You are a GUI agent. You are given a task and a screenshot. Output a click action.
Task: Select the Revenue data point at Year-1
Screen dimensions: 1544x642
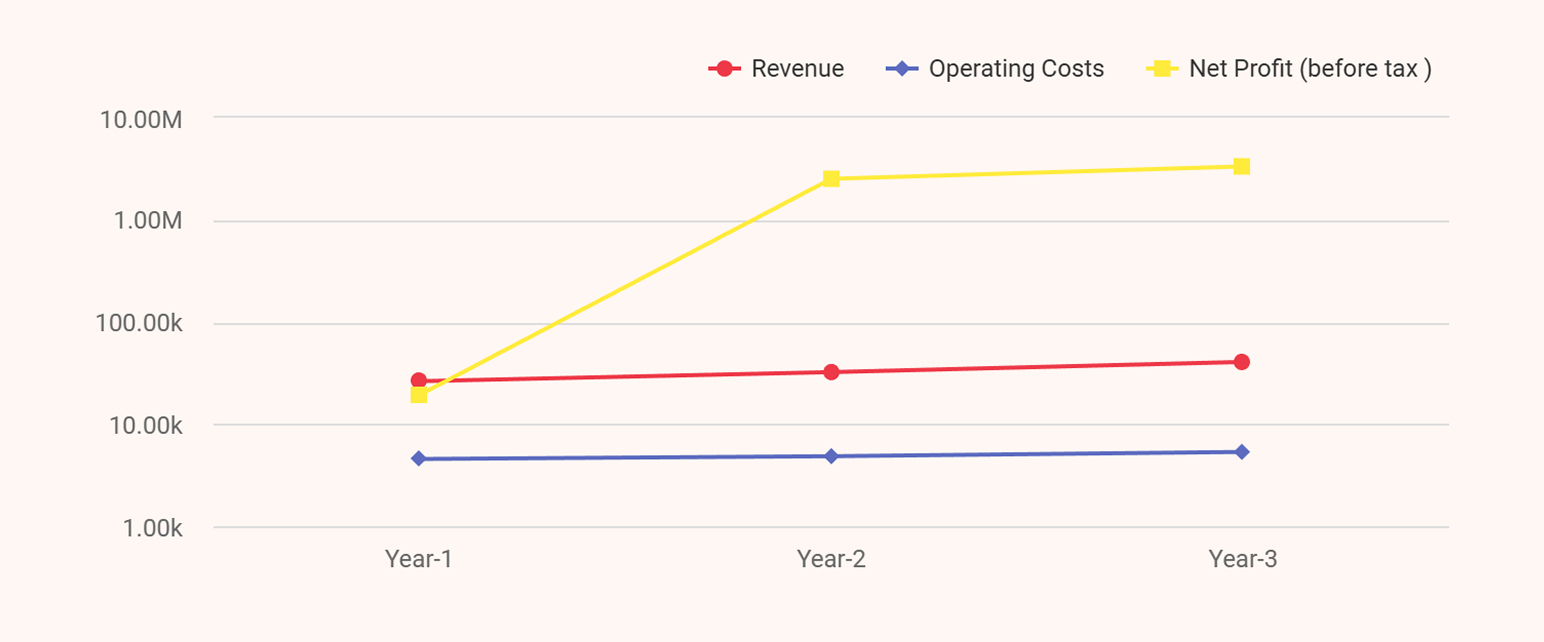[418, 380]
